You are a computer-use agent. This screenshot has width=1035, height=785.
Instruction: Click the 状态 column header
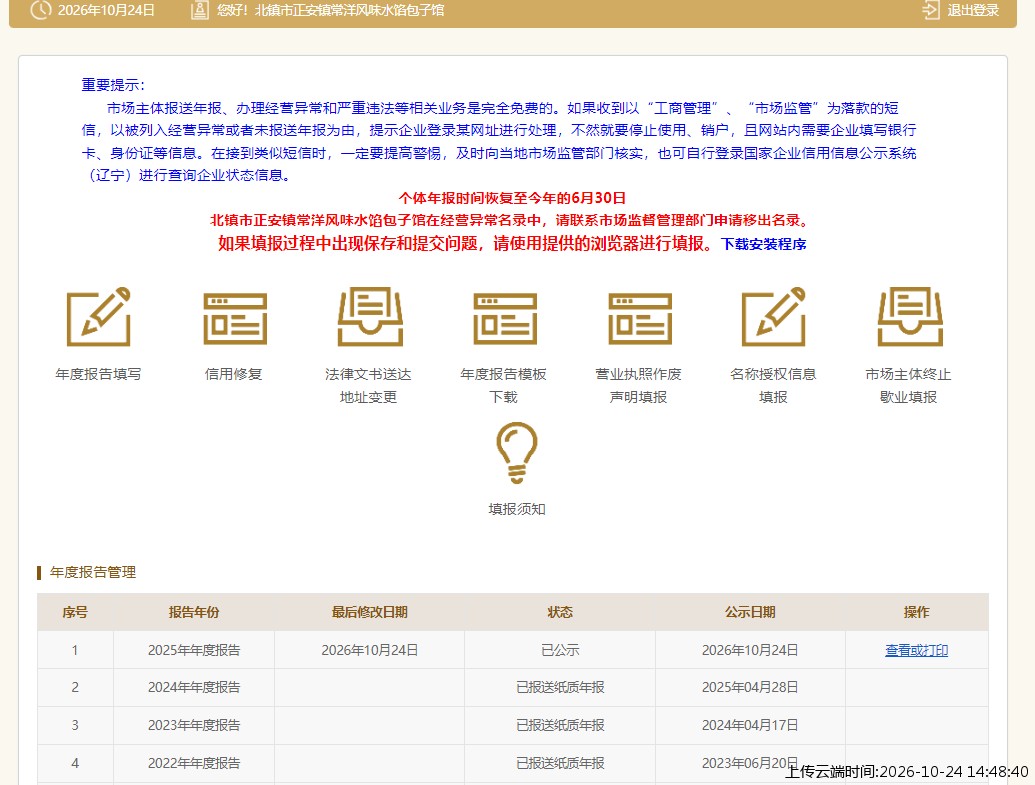click(560, 612)
